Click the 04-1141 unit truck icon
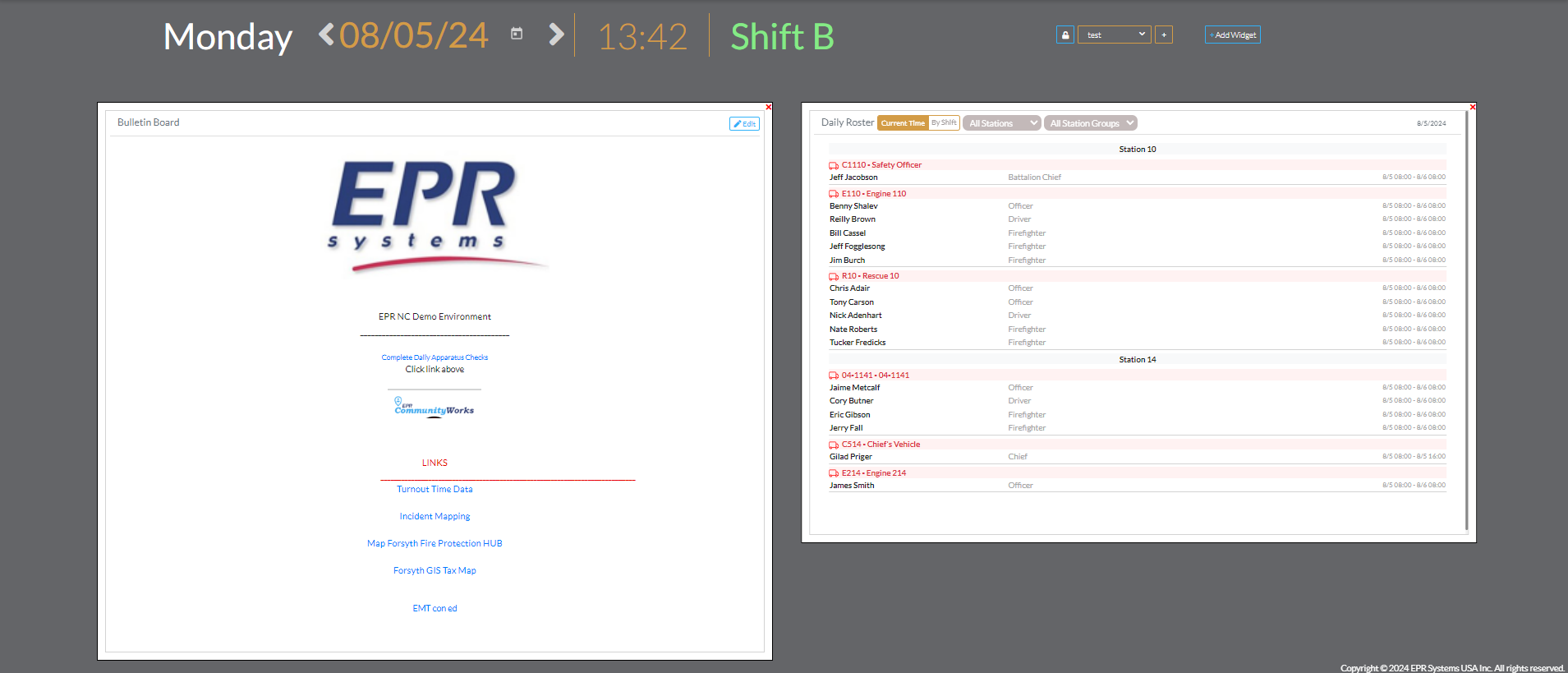This screenshot has width=1568, height=673. 834,376
